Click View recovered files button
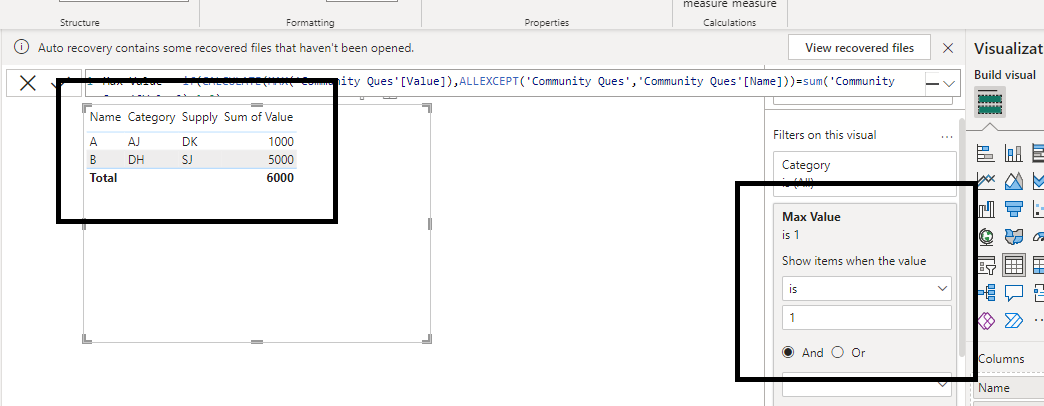This screenshot has height=406, width=1044. click(860, 48)
